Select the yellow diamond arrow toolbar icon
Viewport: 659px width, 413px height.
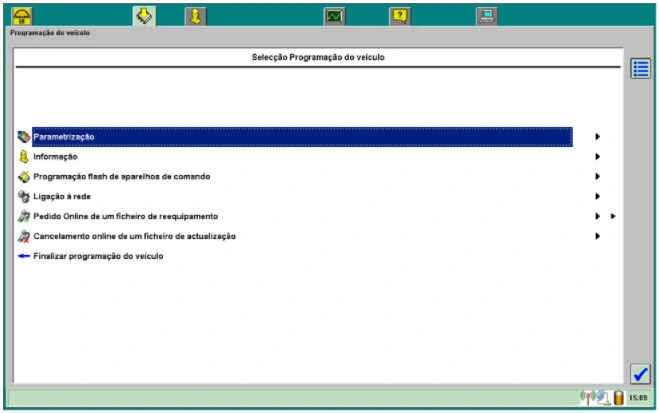[x=144, y=16]
